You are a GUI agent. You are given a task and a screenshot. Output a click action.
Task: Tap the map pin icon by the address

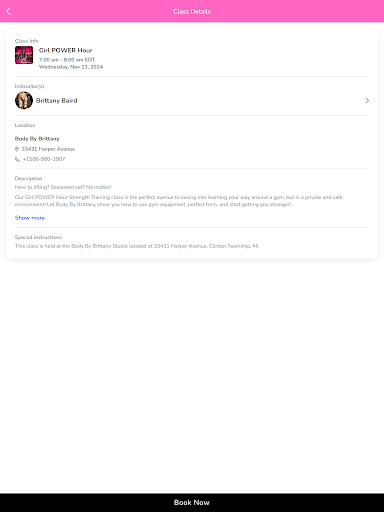[x=17, y=149]
